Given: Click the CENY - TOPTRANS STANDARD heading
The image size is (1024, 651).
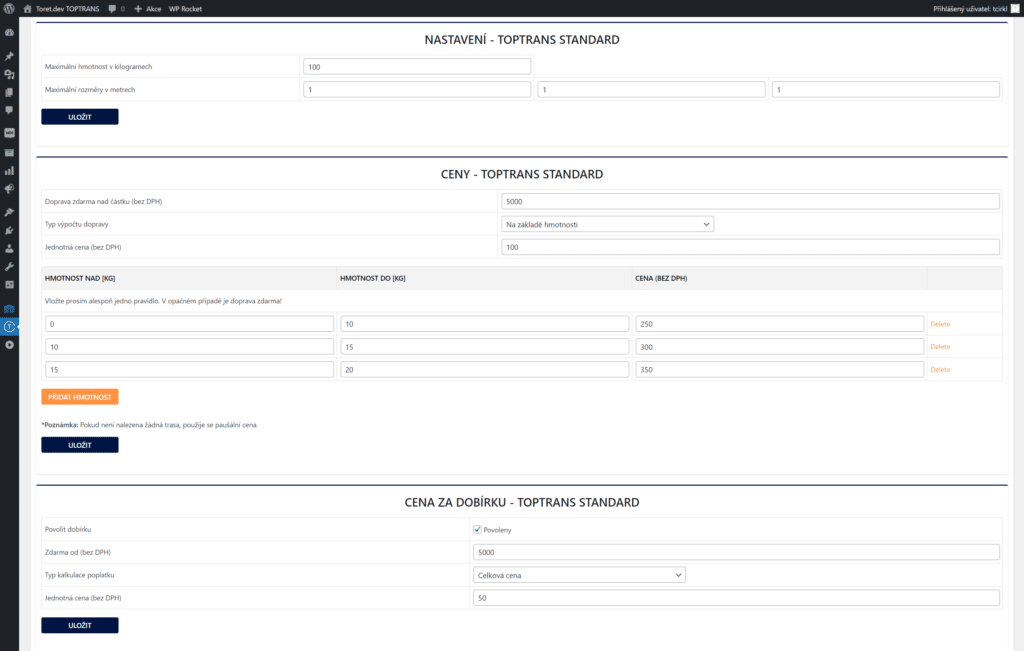Looking at the screenshot, I should point(522,174).
